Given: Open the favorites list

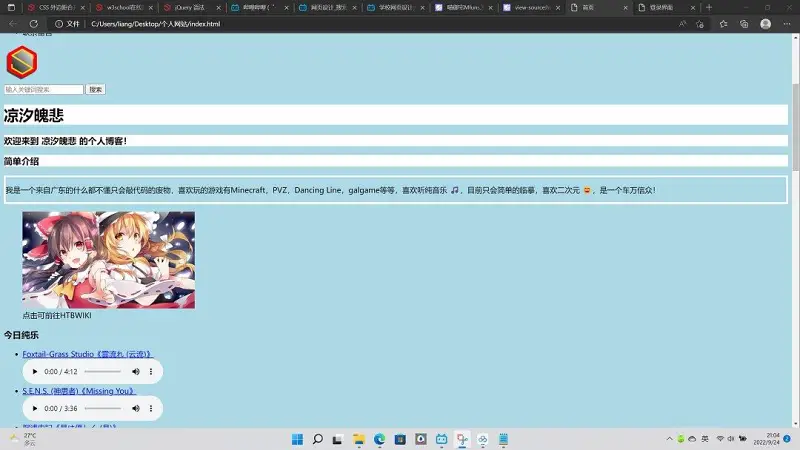Looking at the screenshot, I should [x=723, y=24].
